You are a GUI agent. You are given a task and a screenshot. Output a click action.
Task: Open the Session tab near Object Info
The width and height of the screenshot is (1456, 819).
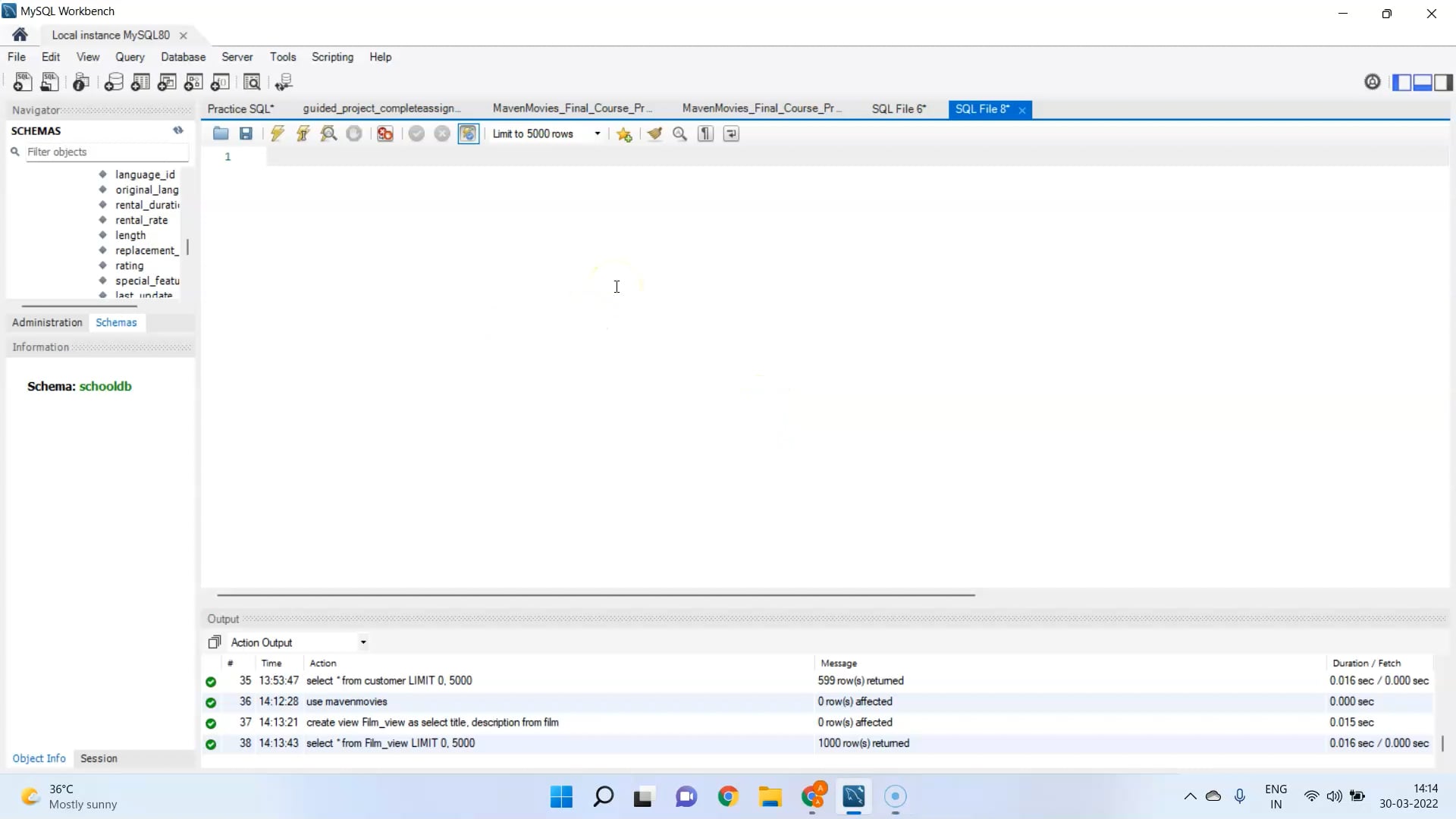(99, 758)
